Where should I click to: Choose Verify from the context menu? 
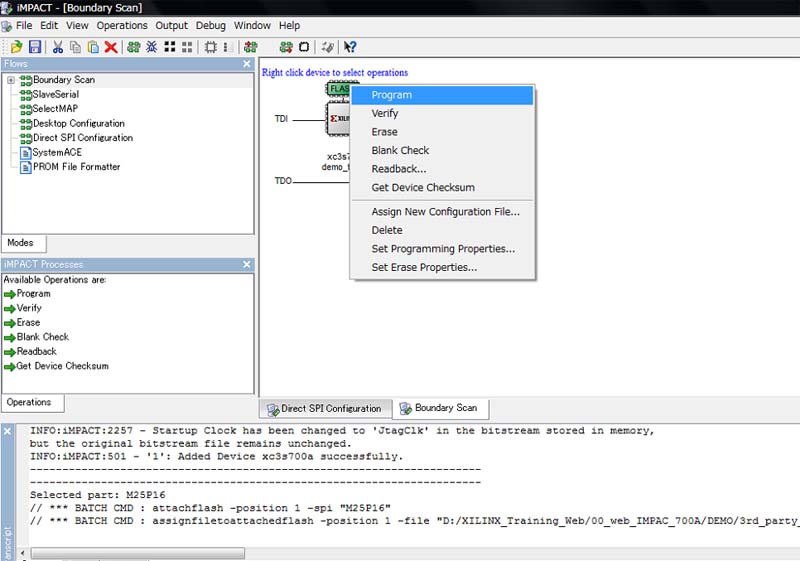(x=442, y=114)
